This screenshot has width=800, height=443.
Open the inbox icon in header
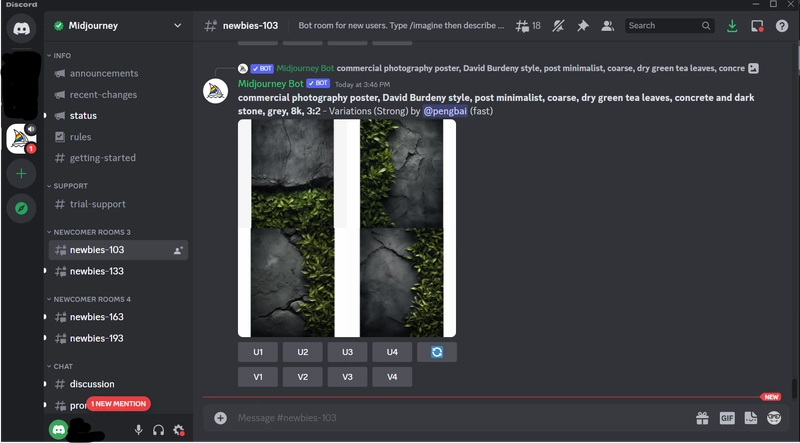tap(757, 26)
